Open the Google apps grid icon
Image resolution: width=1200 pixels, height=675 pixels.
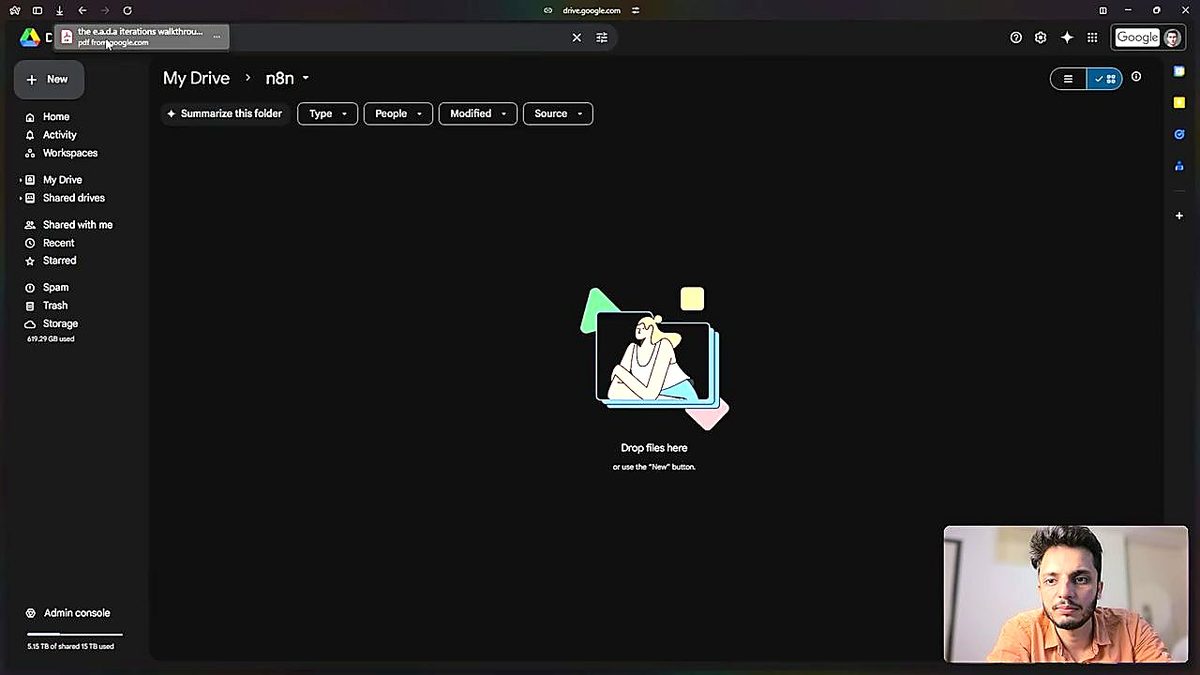pos(1092,37)
